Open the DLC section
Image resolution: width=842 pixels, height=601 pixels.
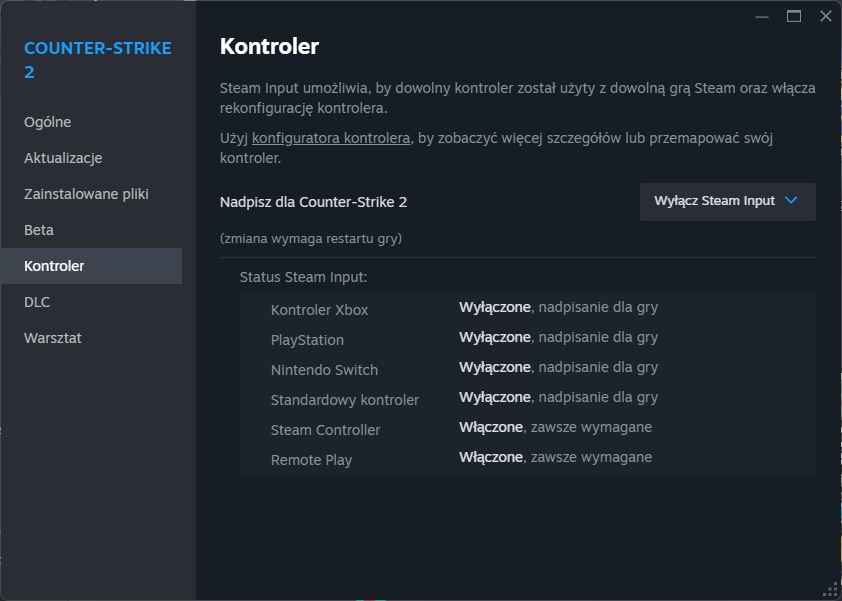pos(37,302)
